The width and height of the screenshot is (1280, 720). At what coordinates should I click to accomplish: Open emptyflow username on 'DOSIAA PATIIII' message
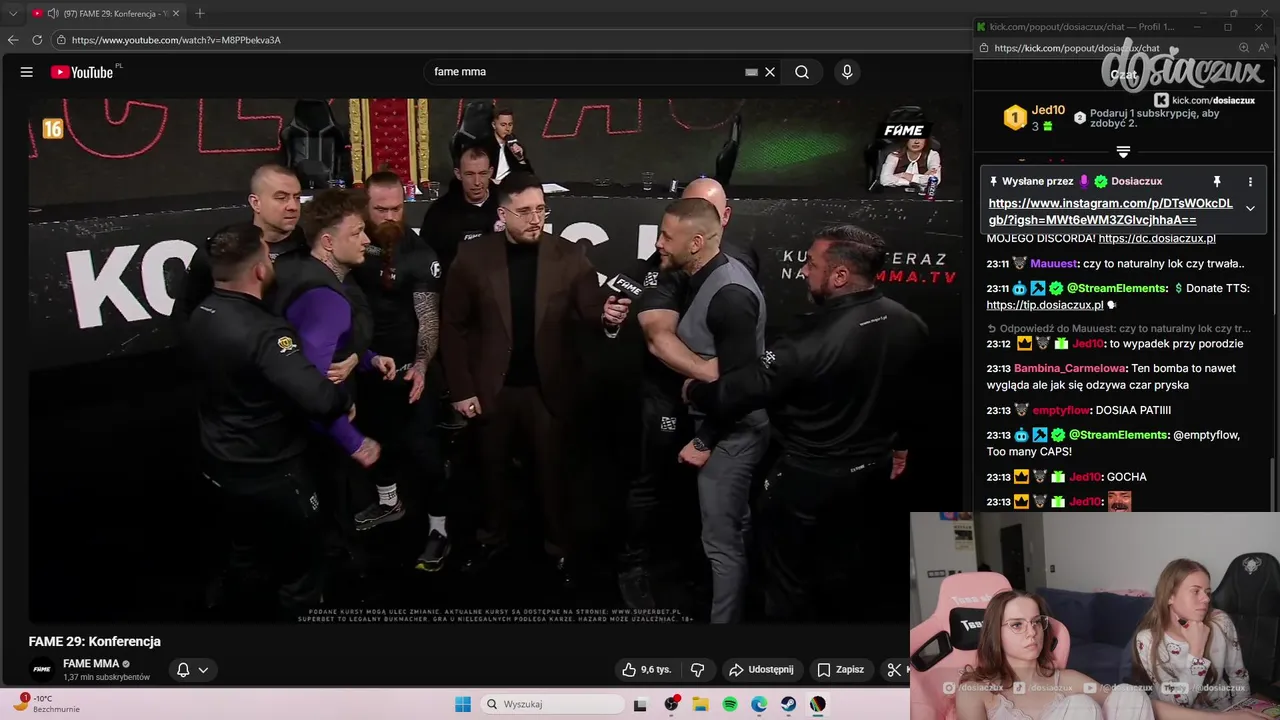(1060, 411)
